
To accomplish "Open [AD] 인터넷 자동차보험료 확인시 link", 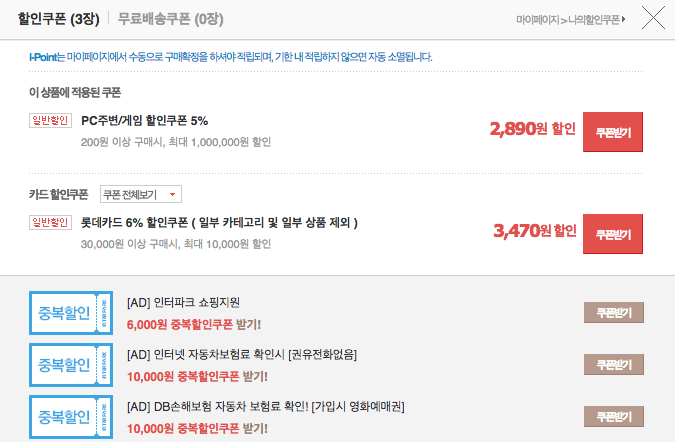I will 242,355.
